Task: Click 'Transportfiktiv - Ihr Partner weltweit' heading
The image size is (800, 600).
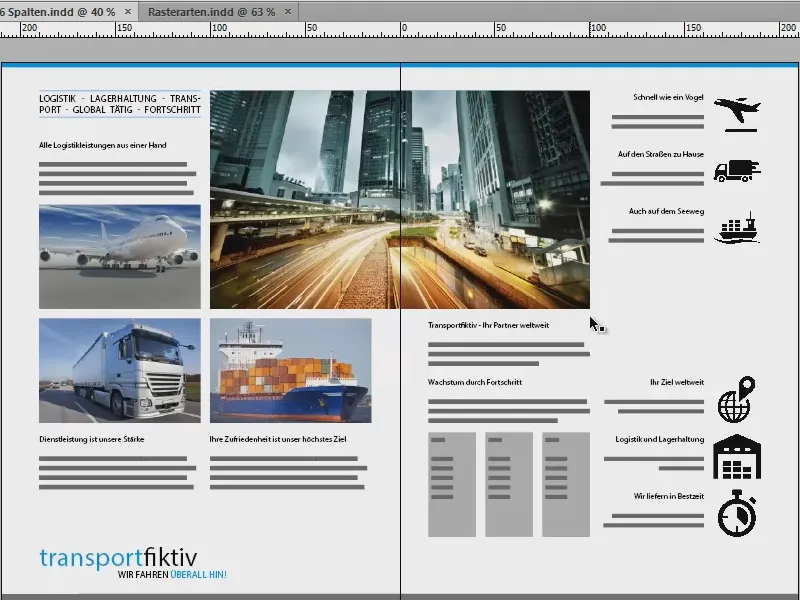Action: (488, 325)
